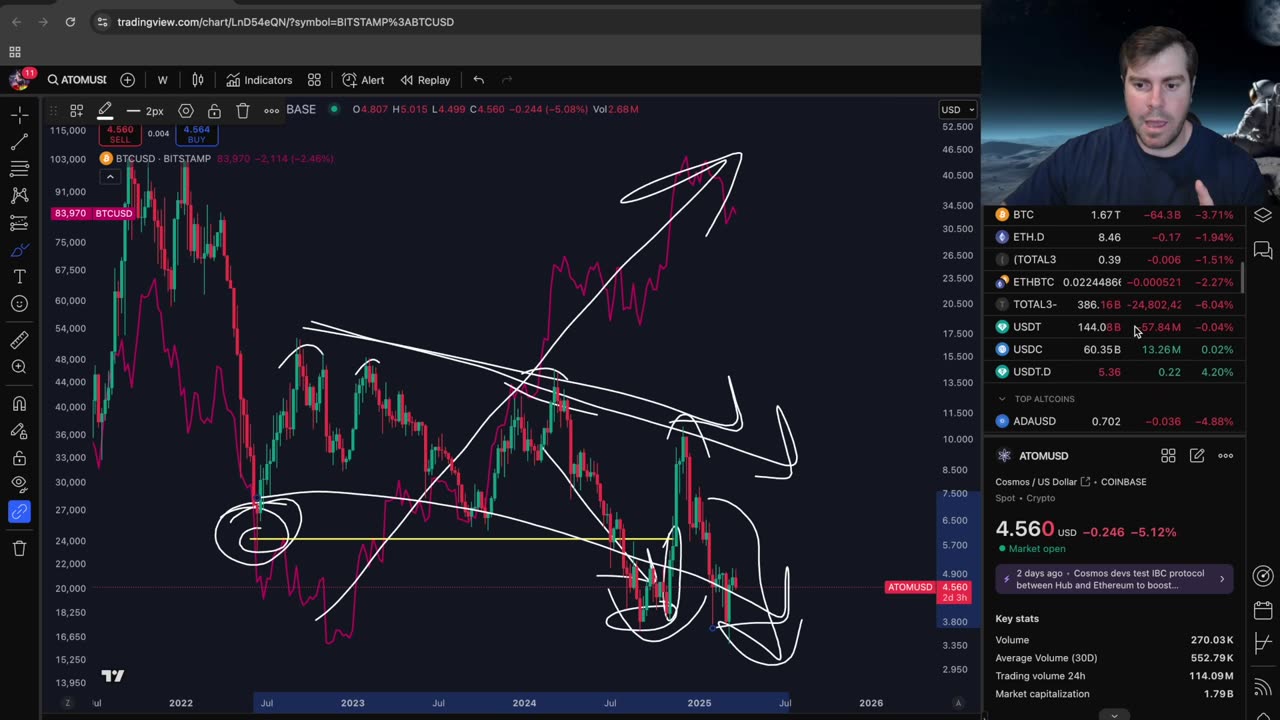Undo the last chart action
The image size is (1280, 720).
(x=478, y=80)
